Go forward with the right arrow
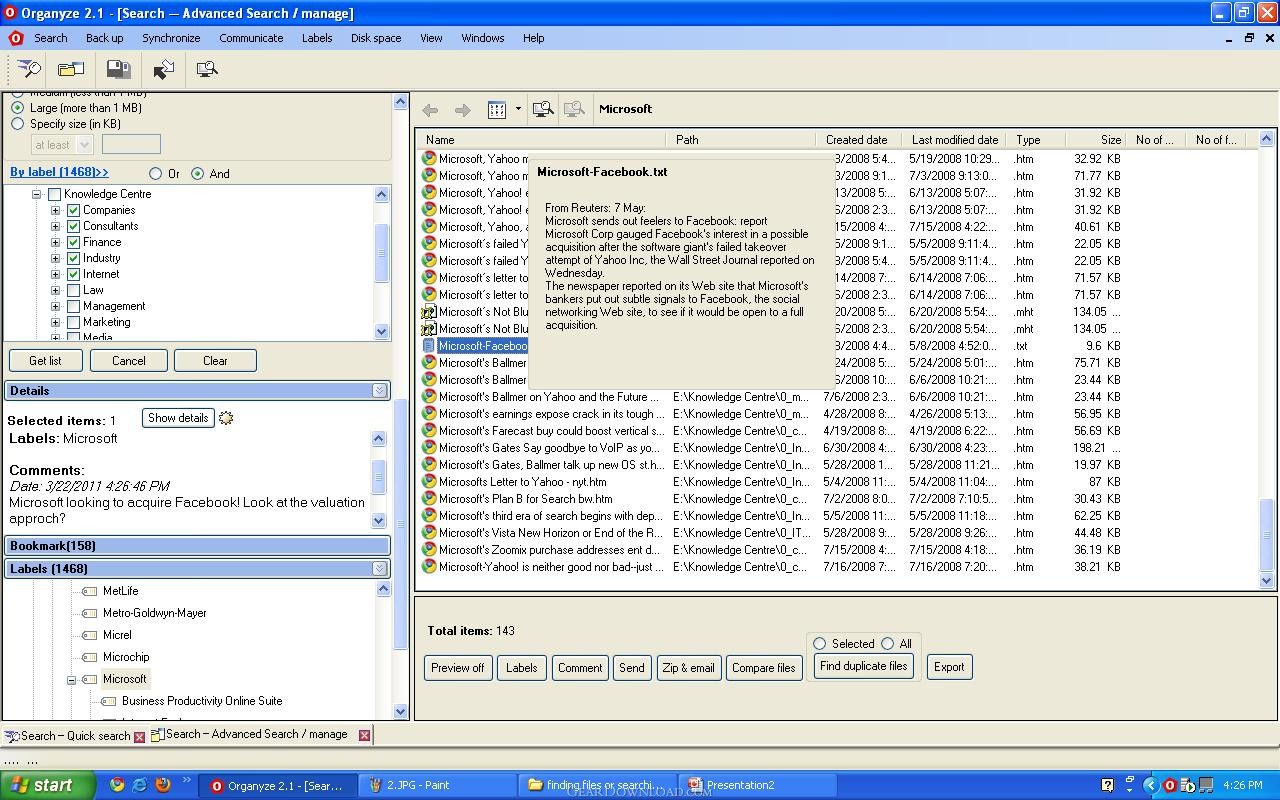 (462, 110)
